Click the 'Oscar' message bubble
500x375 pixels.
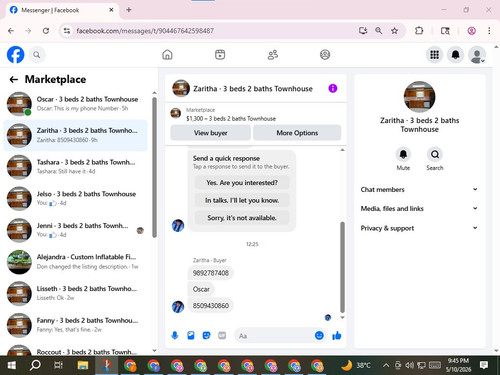coord(201,289)
